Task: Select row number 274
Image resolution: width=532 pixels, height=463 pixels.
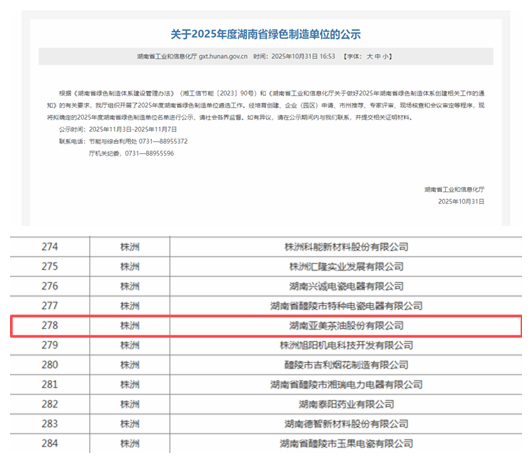Action: (x=50, y=247)
